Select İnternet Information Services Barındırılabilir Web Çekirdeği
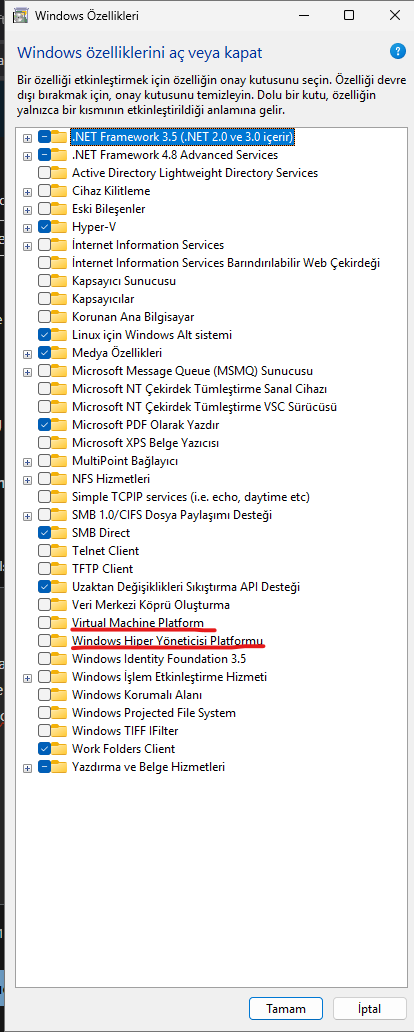Viewport: 414px width, 1032px height. (x=226, y=263)
